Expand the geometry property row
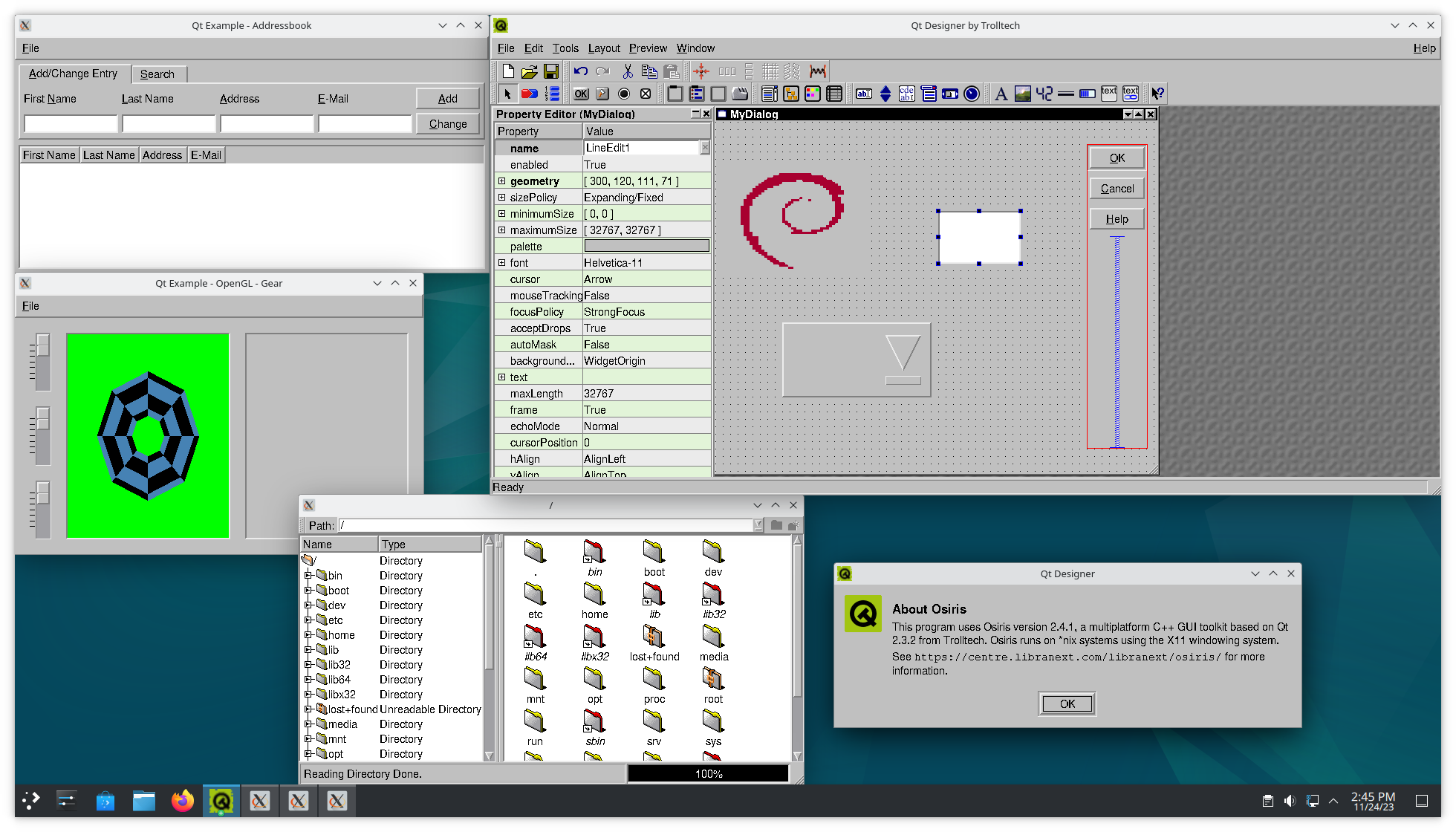The image size is (1456, 832). click(502, 181)
